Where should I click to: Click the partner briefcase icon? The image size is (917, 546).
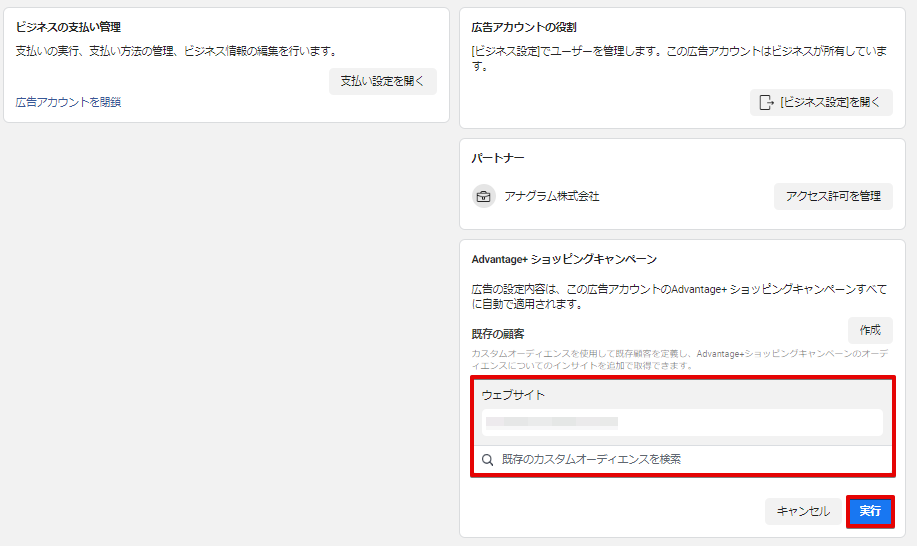tap(484, 196)
